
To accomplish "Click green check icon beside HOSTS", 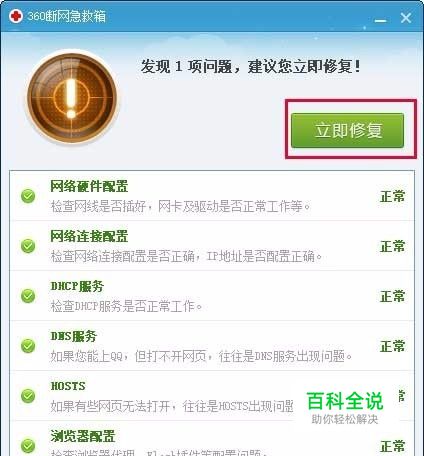I will pos(28,396).
